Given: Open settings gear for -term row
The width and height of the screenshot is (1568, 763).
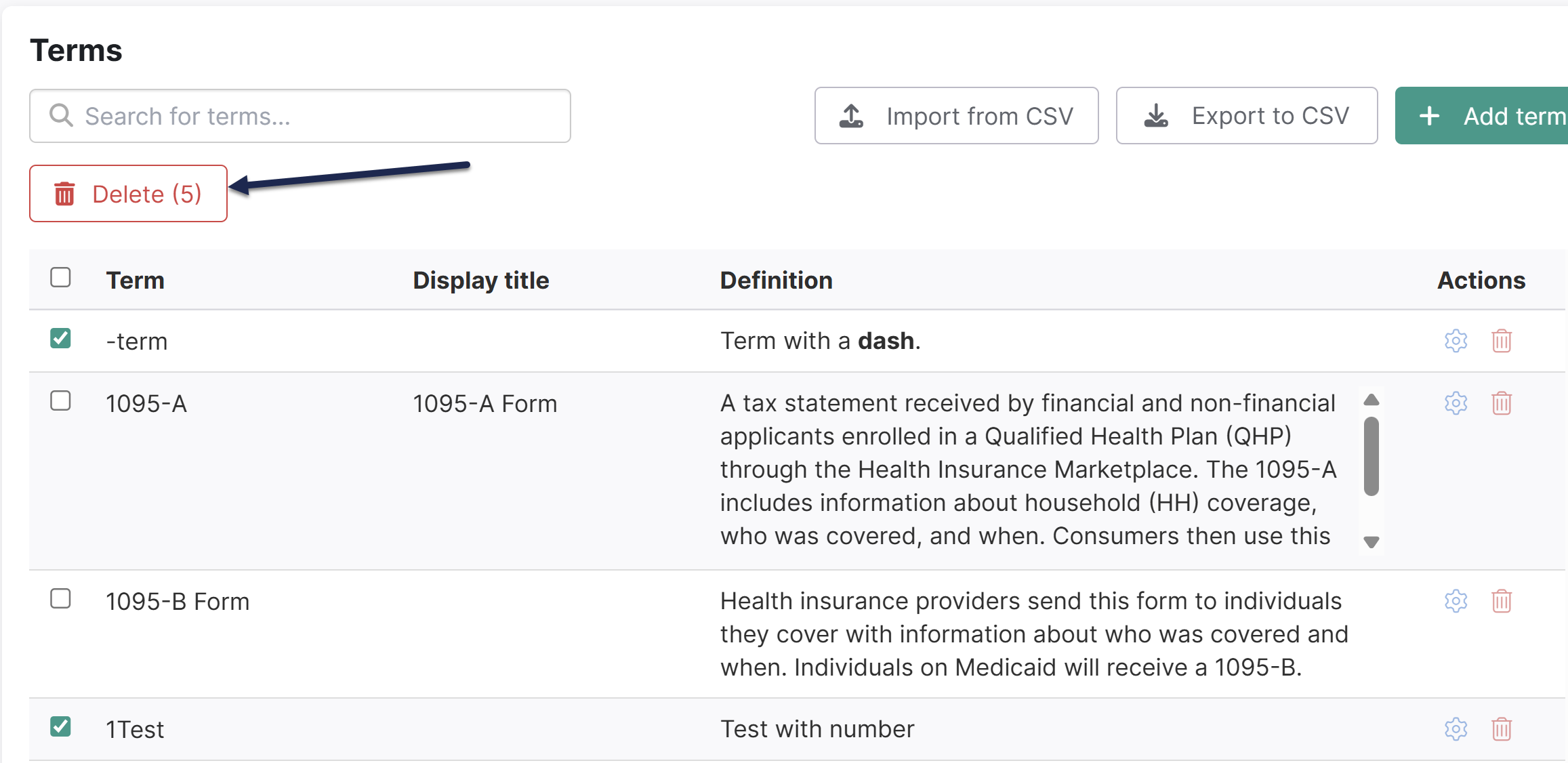Looking at the screenshot, I should tap(1456, 340).
